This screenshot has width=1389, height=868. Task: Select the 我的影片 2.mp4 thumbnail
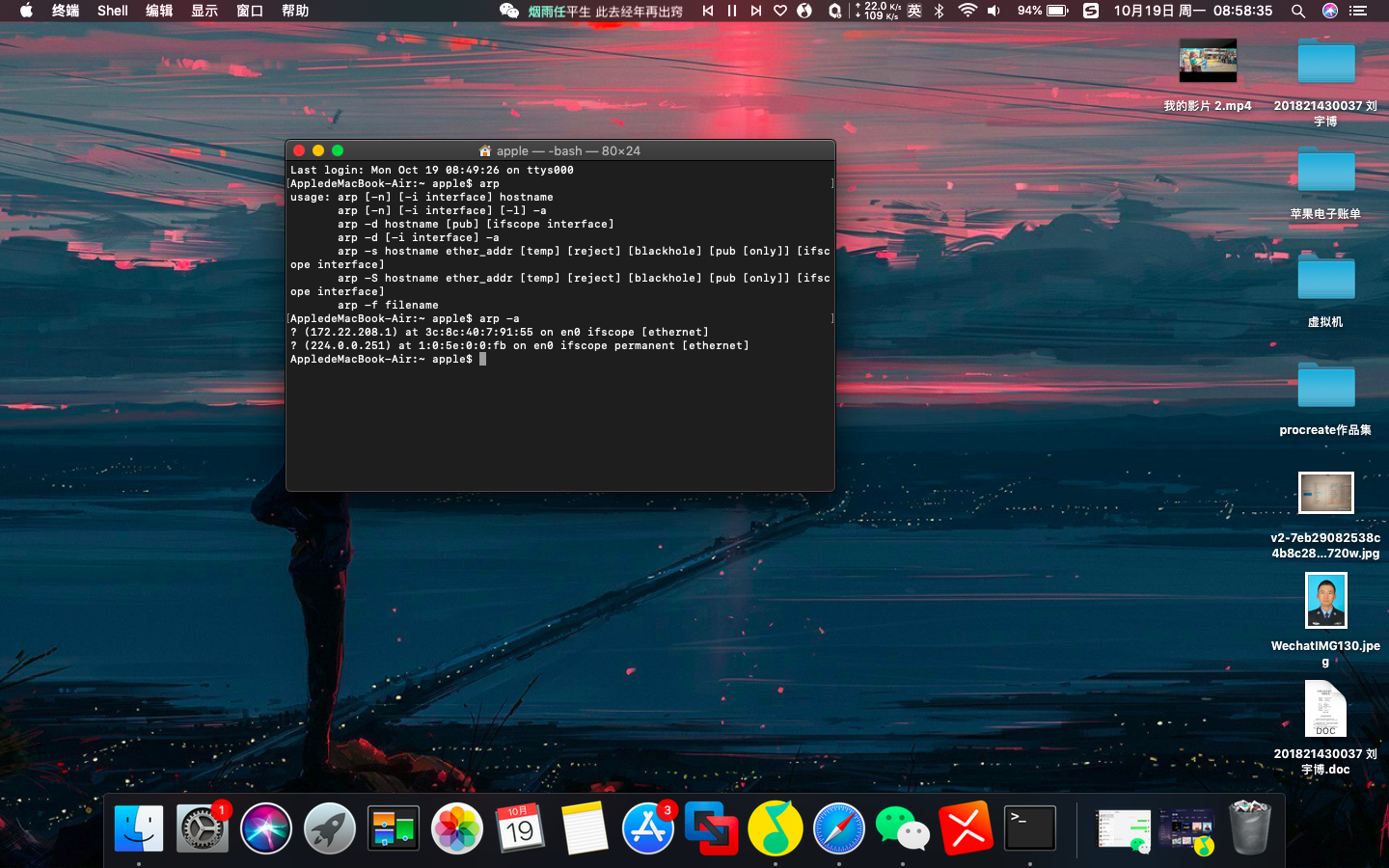[1207, 62]
